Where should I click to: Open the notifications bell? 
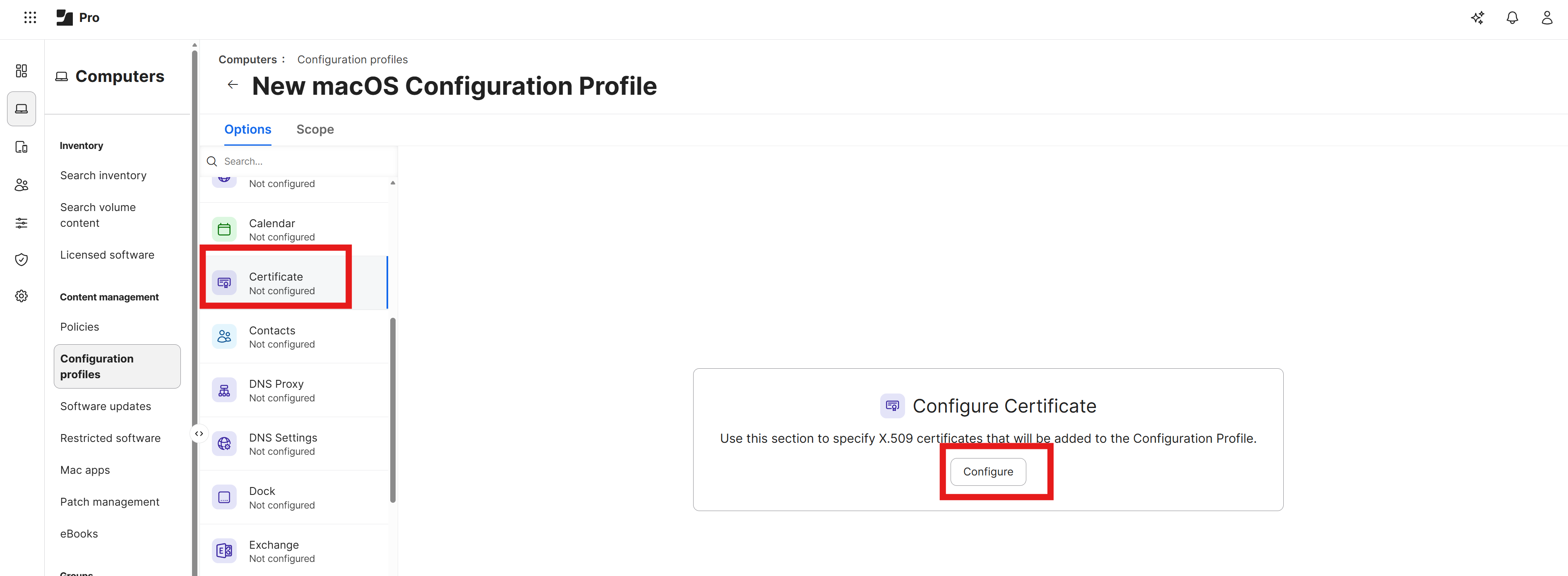click(x=1513, y=18)
